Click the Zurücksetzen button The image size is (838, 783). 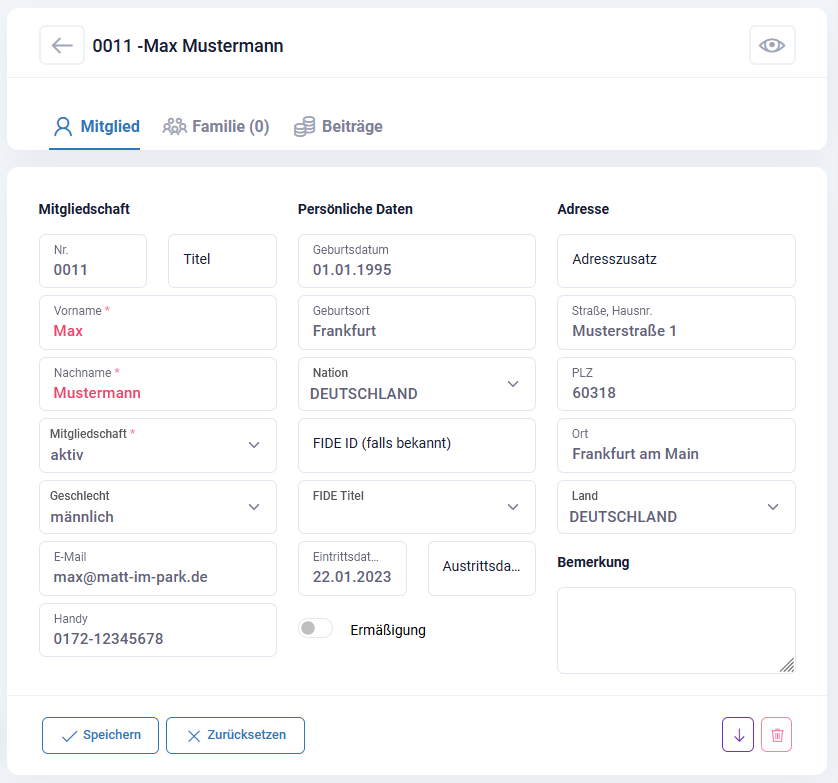click(x=235, y=735)
